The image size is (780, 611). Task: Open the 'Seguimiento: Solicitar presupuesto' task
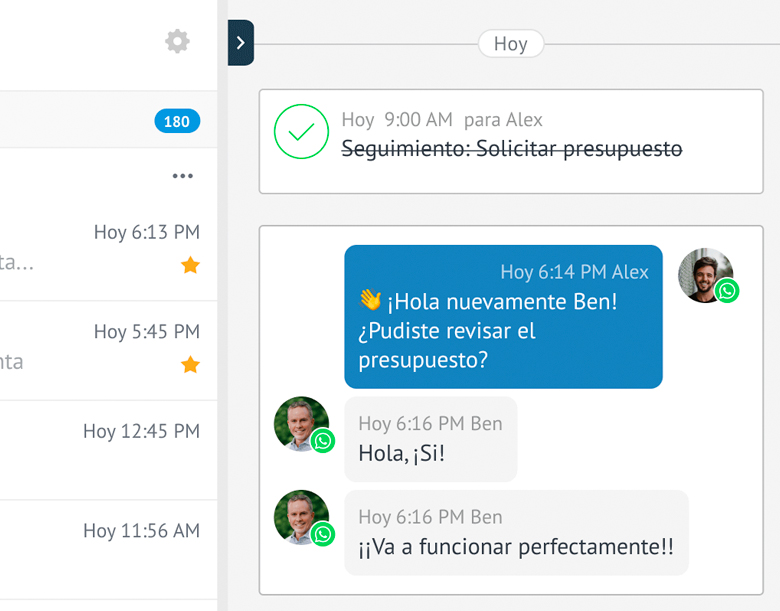[x=511, y=149]
